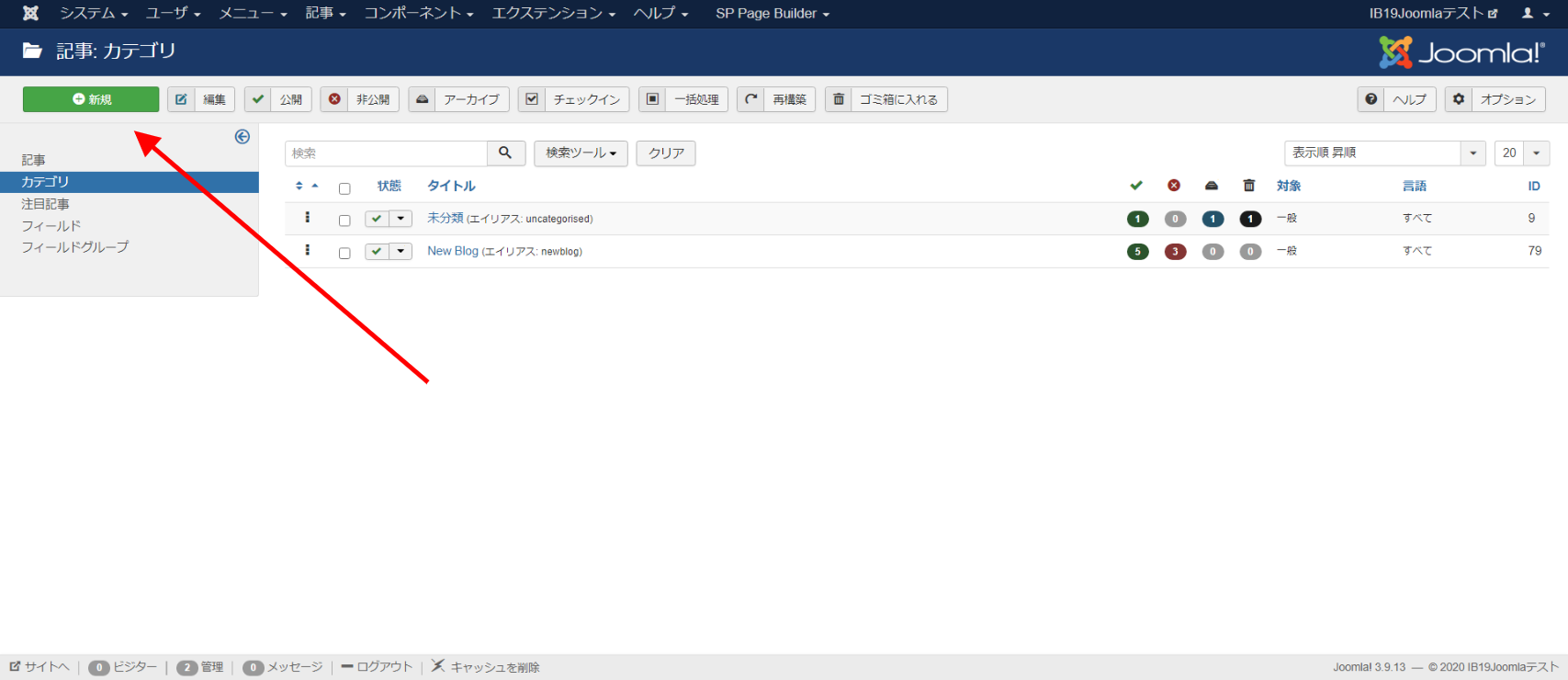Toggle published status of New Blog category

(377, 251)
